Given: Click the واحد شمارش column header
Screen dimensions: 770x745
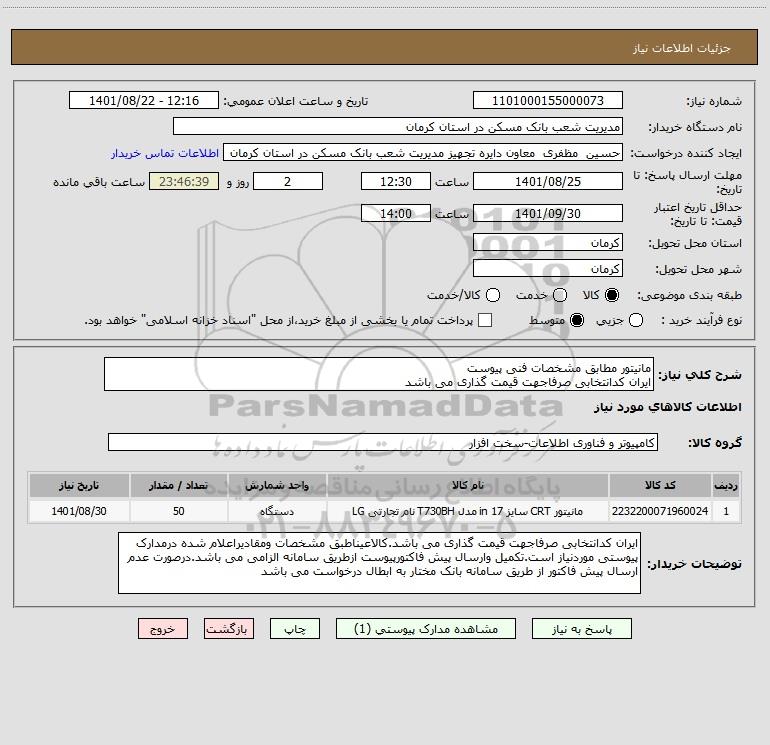Looking at the screenshot, I should point(277,485).
